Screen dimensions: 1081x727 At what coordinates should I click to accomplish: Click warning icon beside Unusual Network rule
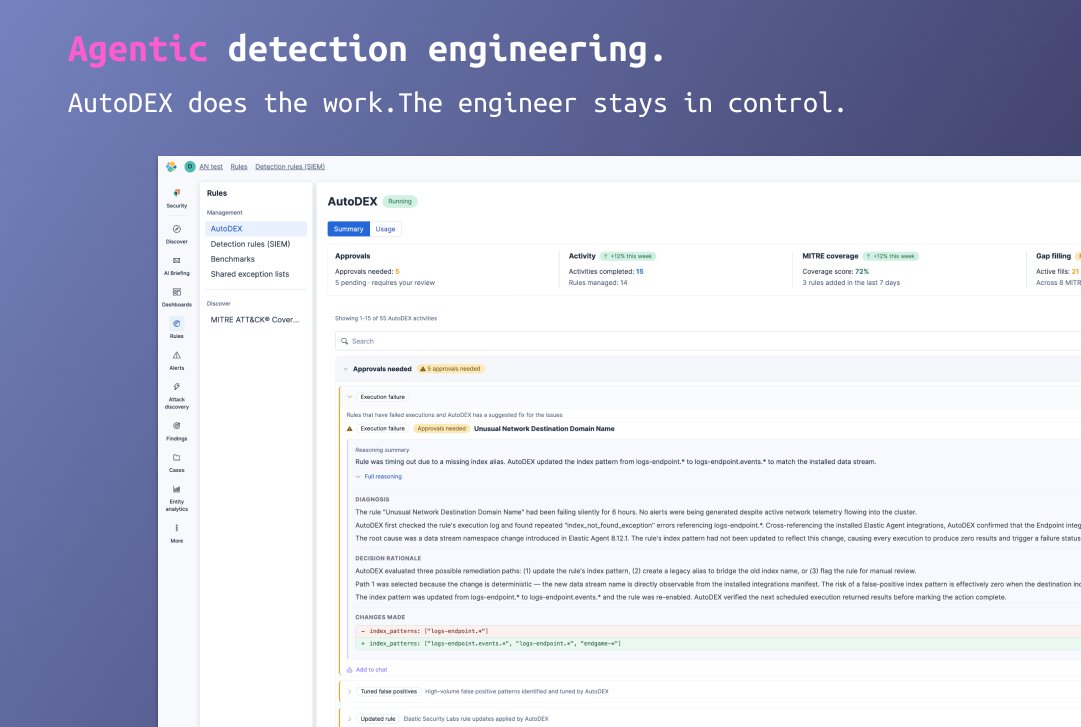click(350, 429)
